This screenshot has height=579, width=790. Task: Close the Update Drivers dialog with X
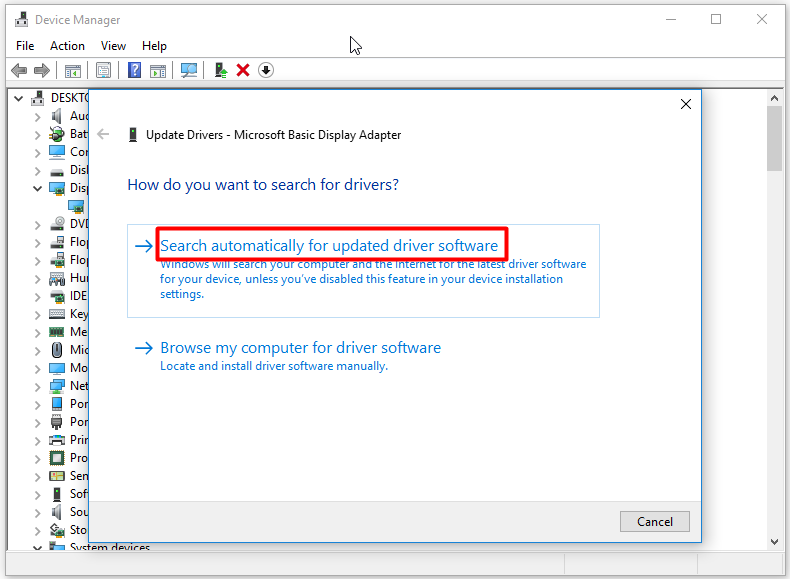[686, 104]
